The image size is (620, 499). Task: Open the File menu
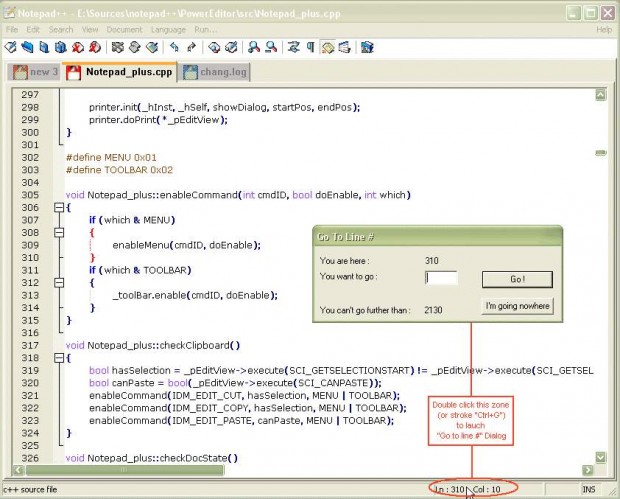click(x=12, y=30)
